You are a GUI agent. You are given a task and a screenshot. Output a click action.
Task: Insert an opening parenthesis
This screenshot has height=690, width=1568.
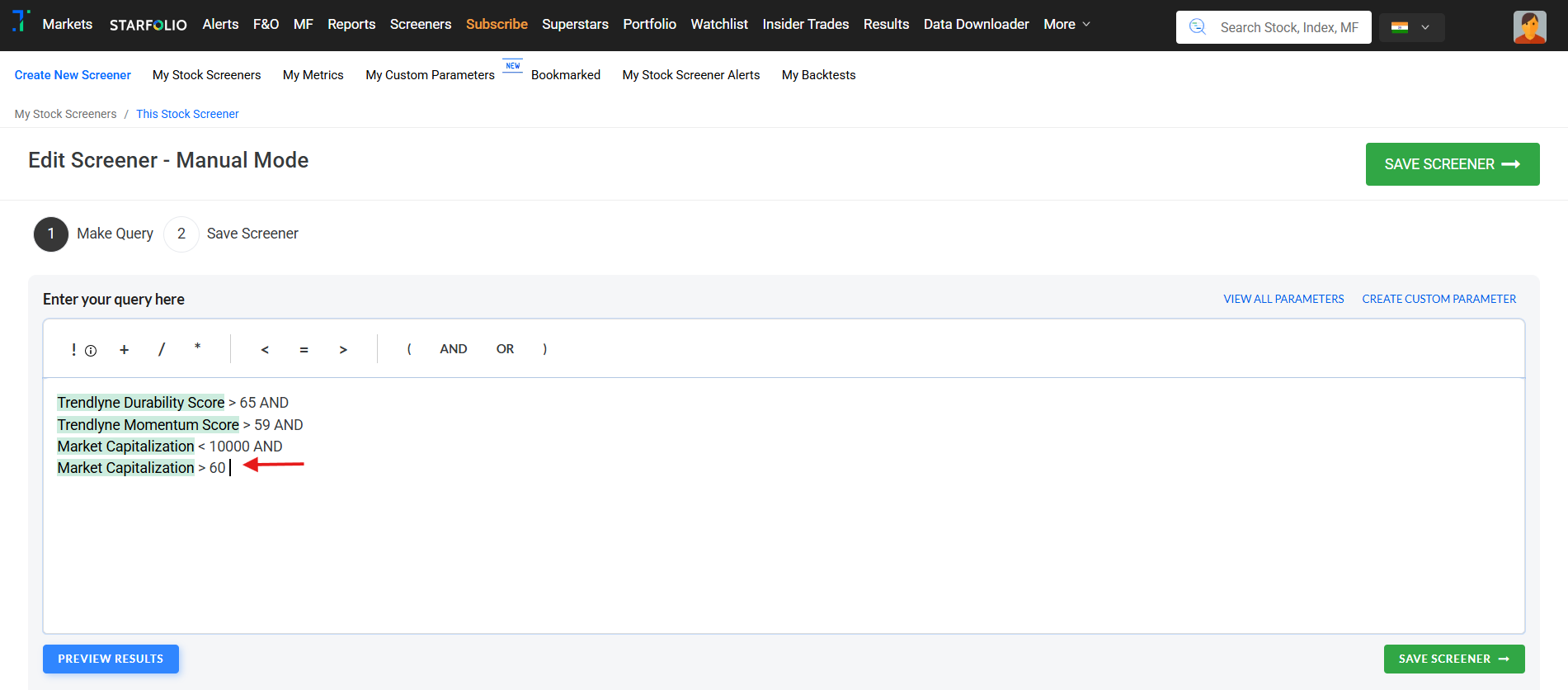pyautogui.click(x=409, y=349)
